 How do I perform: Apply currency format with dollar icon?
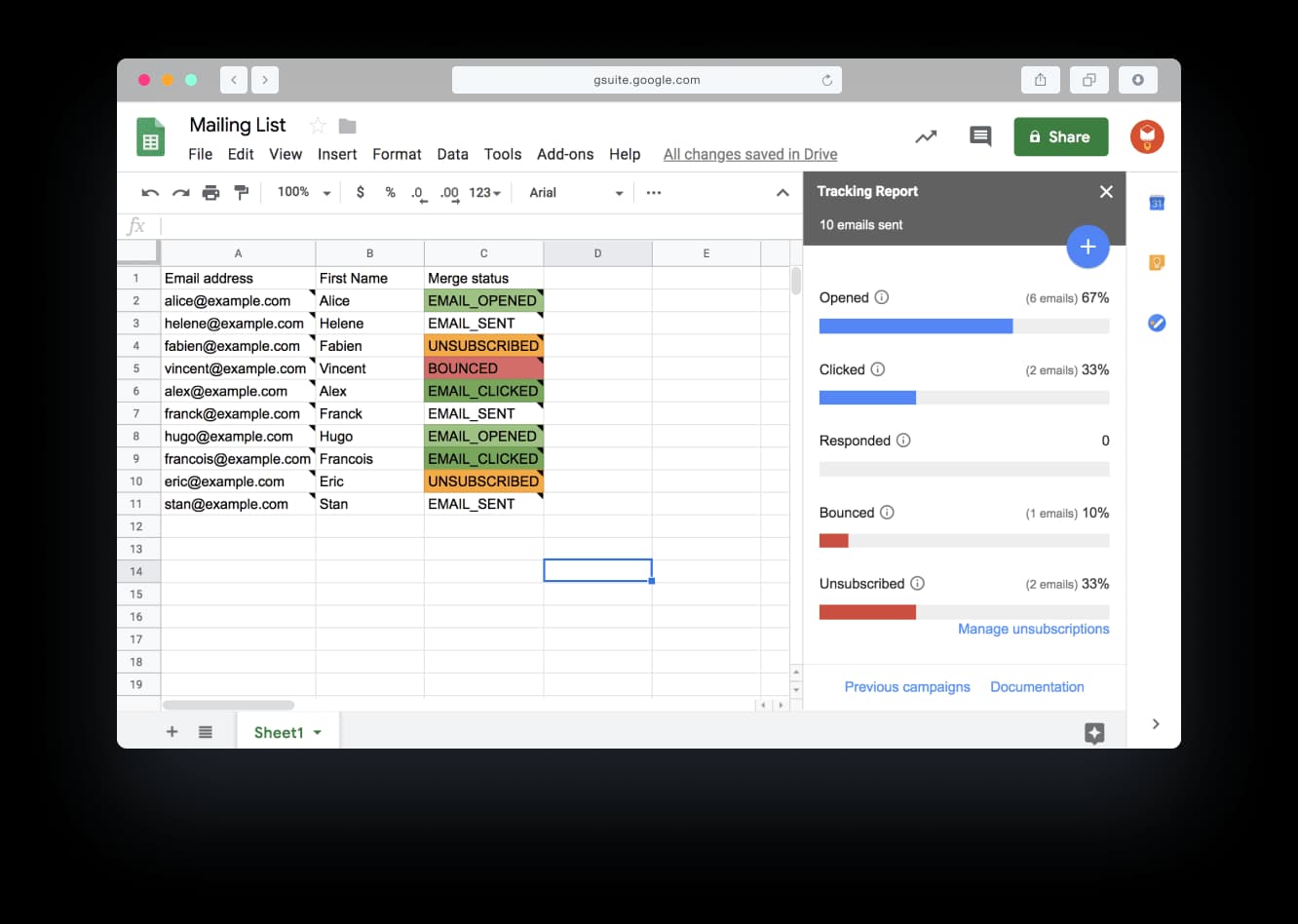tap(361, 192)
